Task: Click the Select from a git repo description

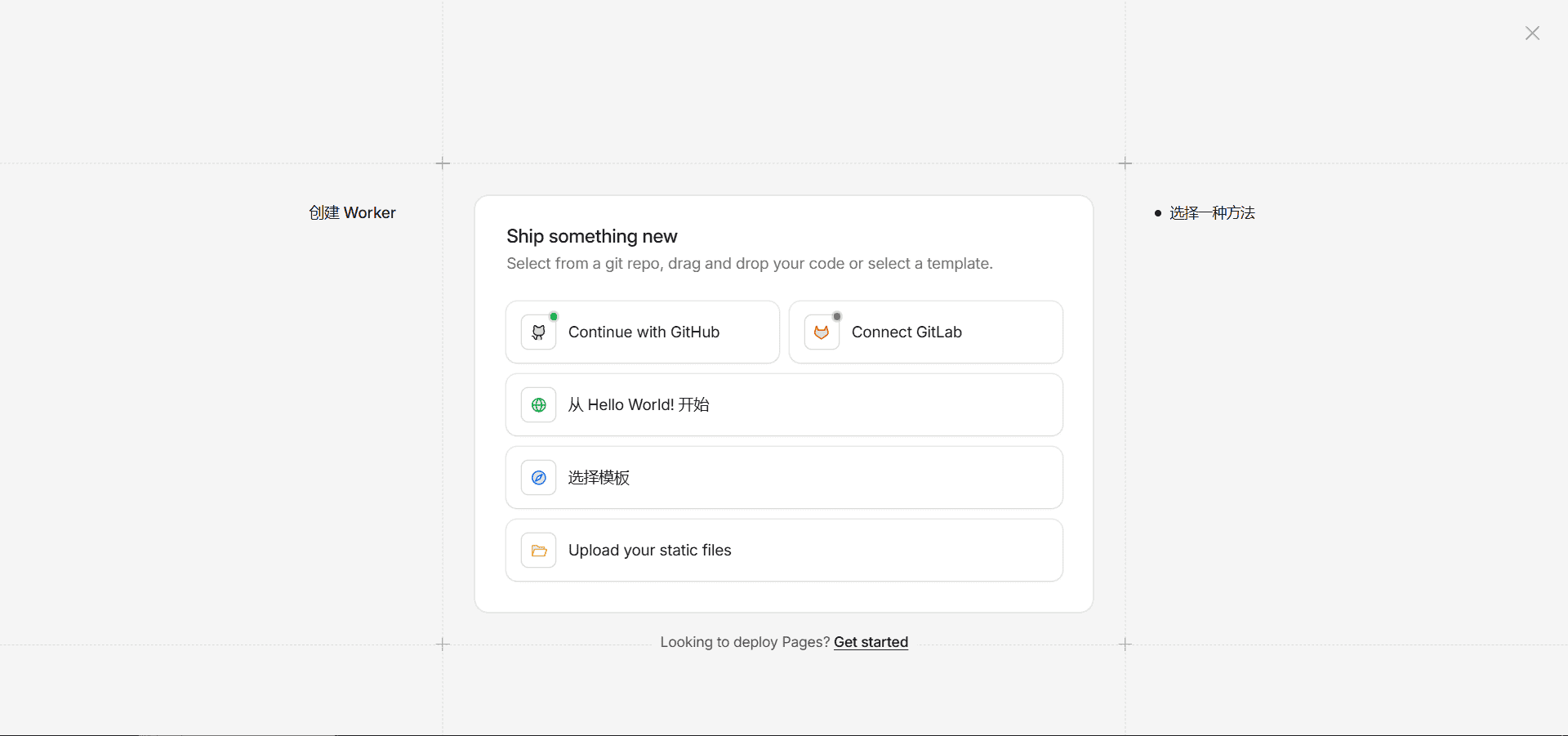Action: [749, 264]
